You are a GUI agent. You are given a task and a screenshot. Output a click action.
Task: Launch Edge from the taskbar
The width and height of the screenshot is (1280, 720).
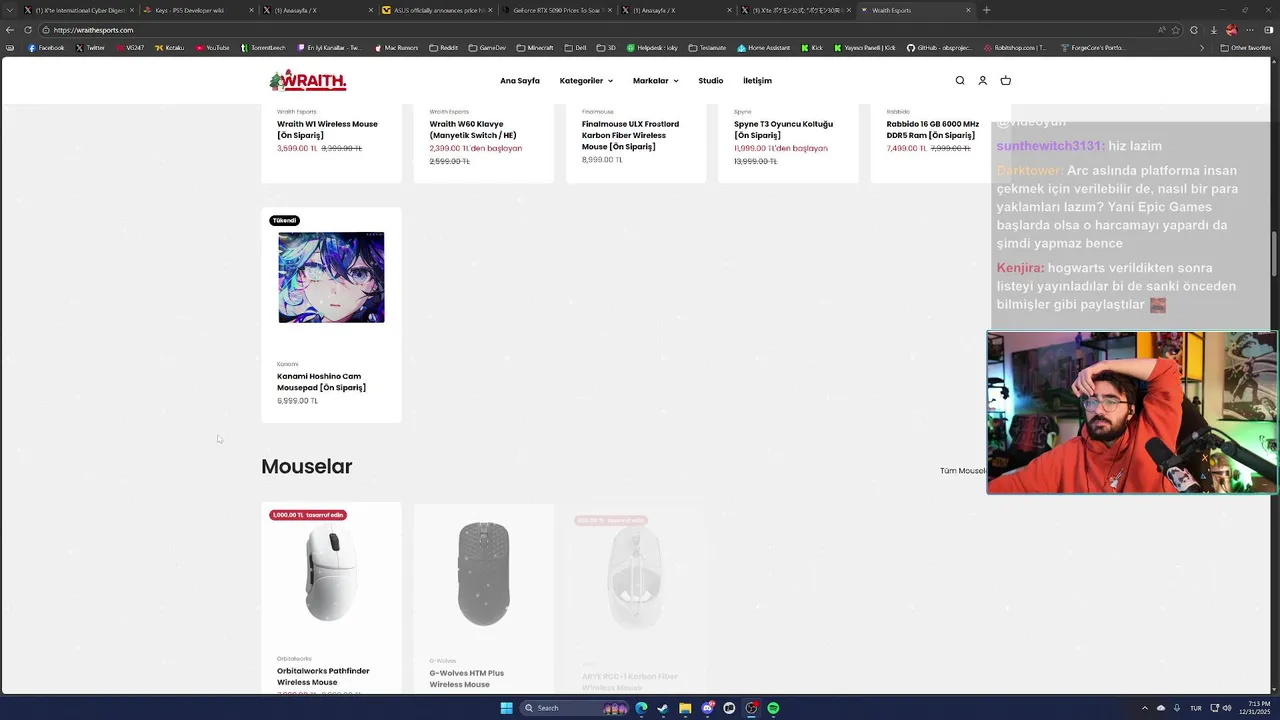[x=641, y=708]
